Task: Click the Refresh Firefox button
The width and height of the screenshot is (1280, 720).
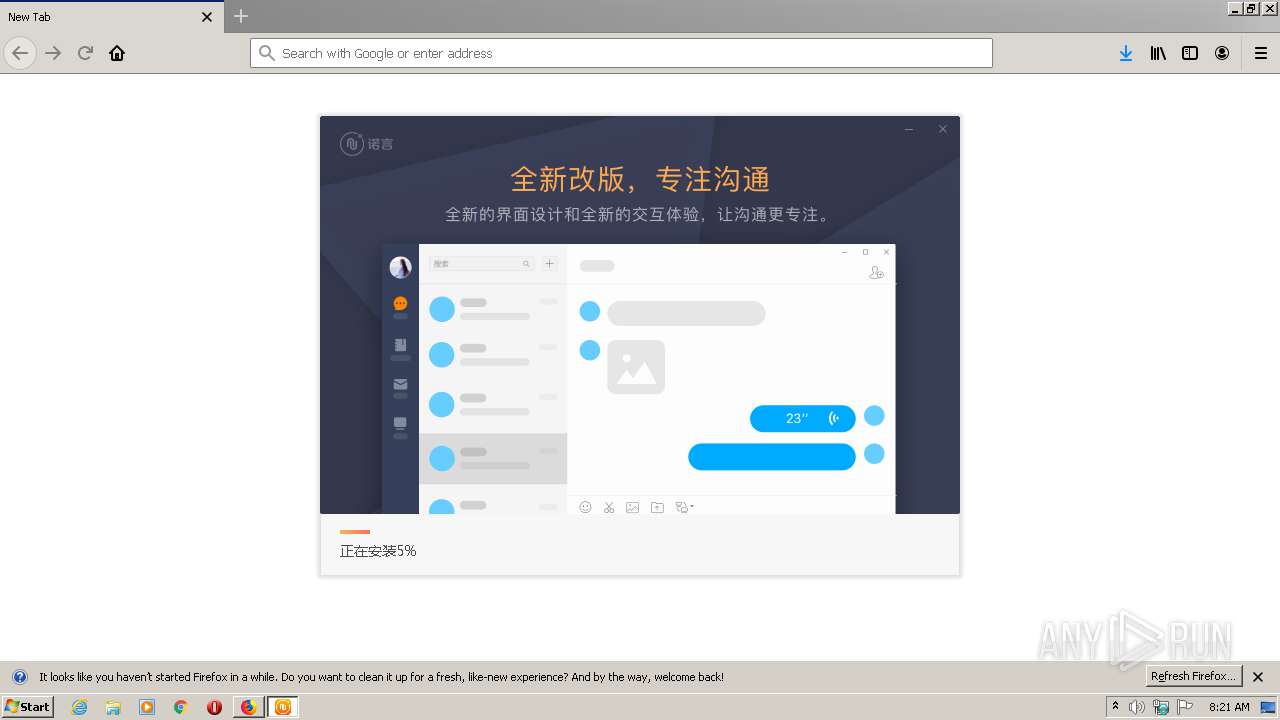Action: coord(1194,676)
